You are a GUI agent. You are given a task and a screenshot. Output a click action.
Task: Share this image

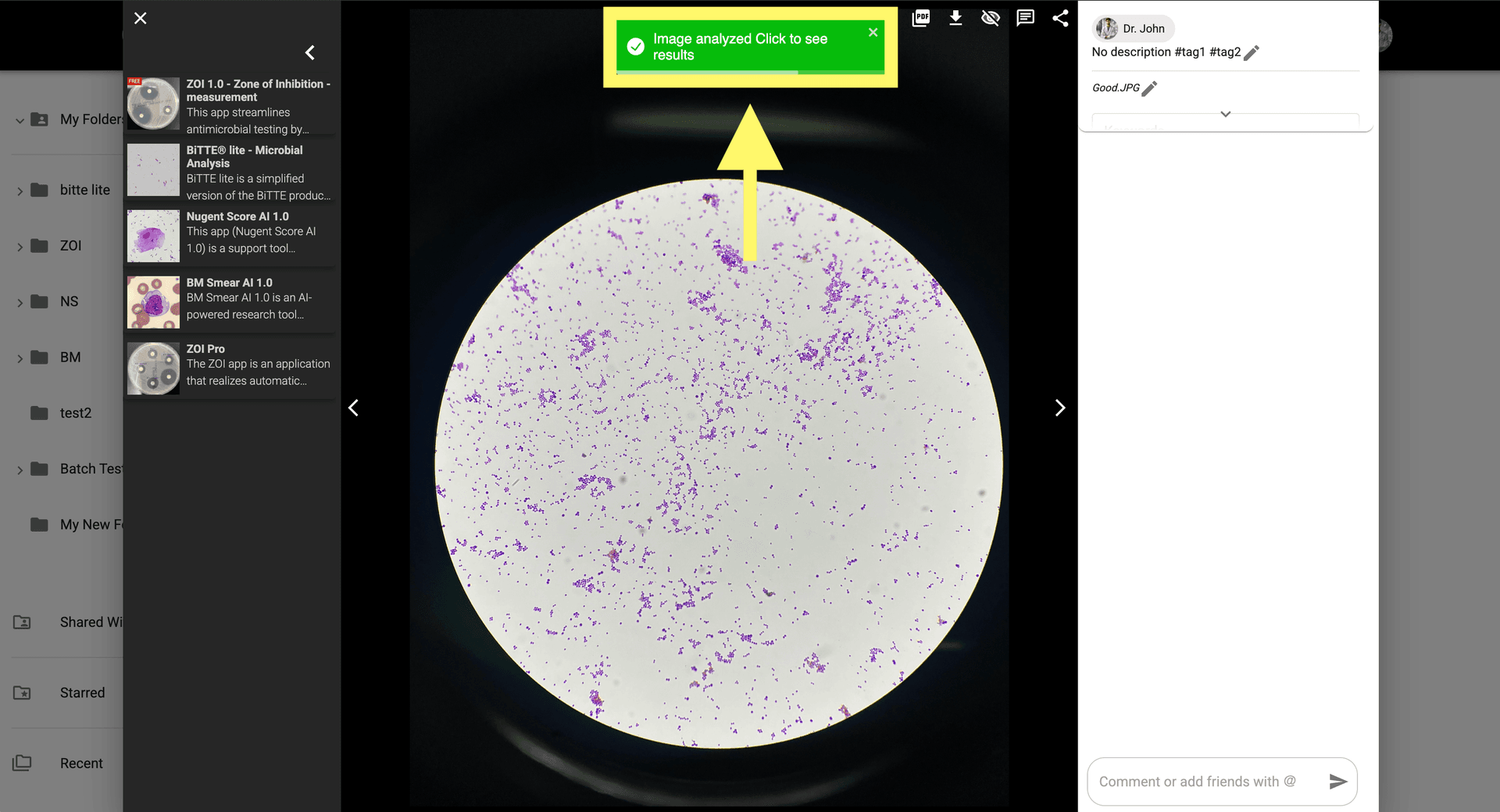1060,17
